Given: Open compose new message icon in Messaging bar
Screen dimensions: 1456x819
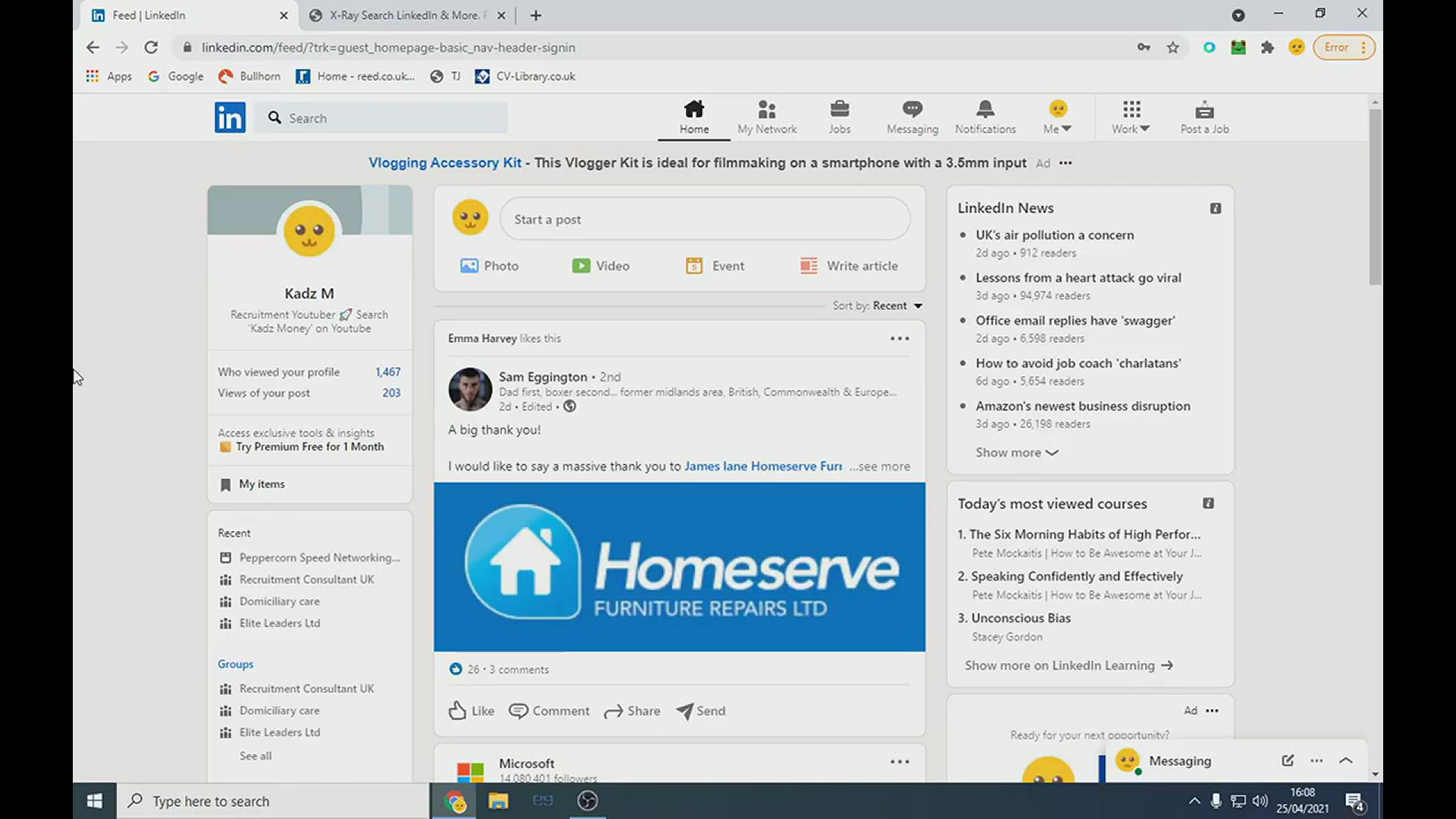Looking at the screenshot, I should point(1288,761).
